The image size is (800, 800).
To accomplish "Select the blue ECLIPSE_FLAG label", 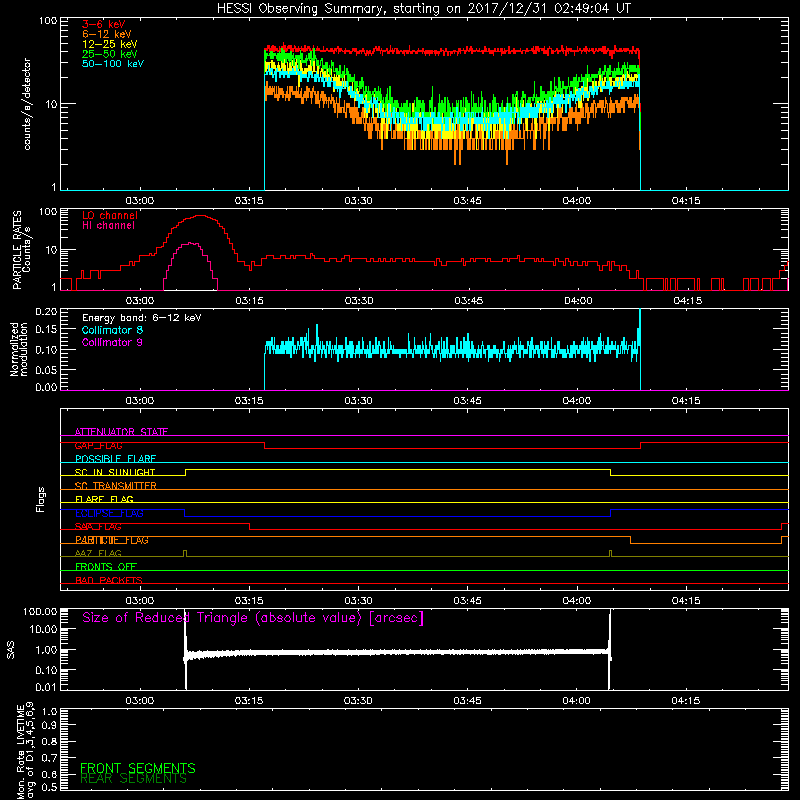I will point(109,513).
